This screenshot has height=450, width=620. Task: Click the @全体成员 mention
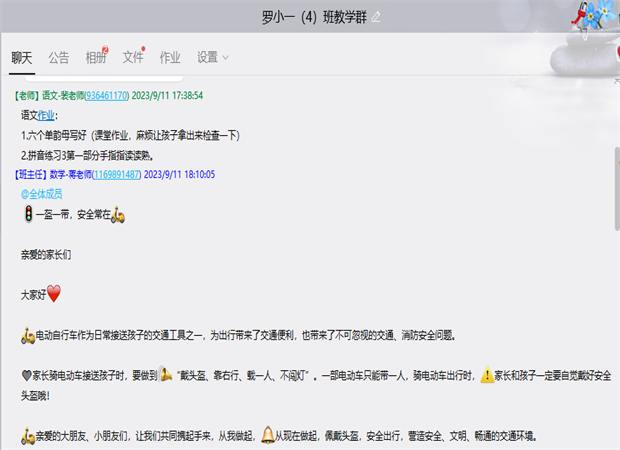41,194
